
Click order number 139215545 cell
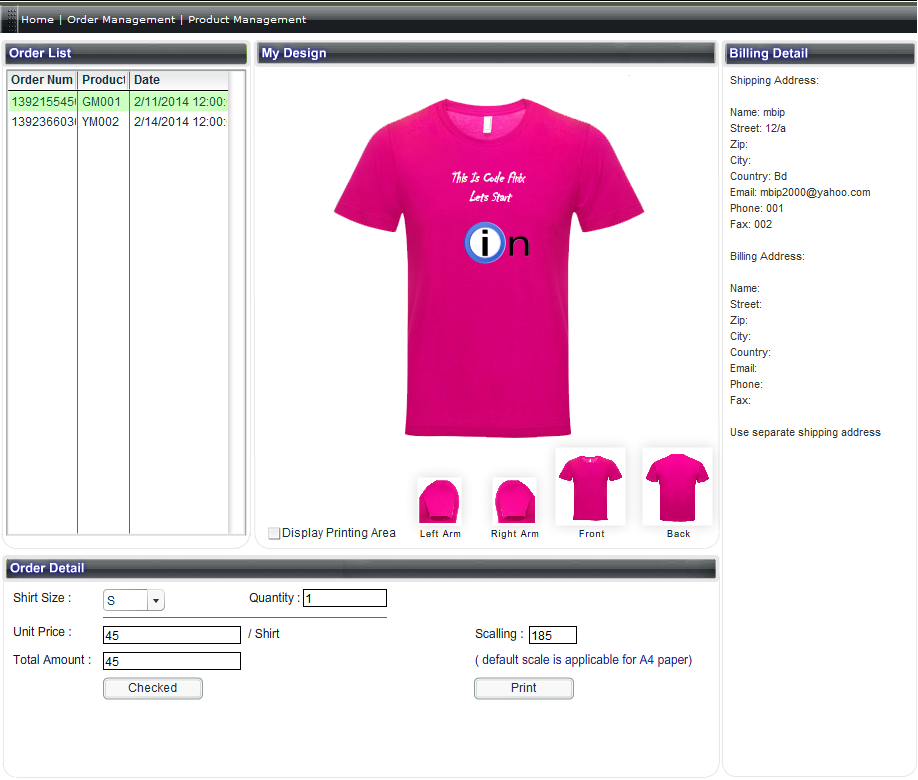tap(43, 101)
